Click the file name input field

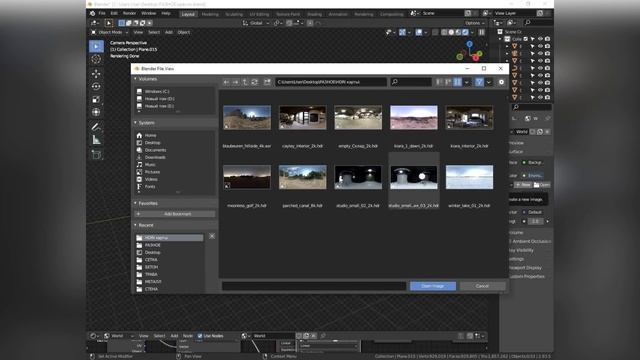[x=314, y=286]
